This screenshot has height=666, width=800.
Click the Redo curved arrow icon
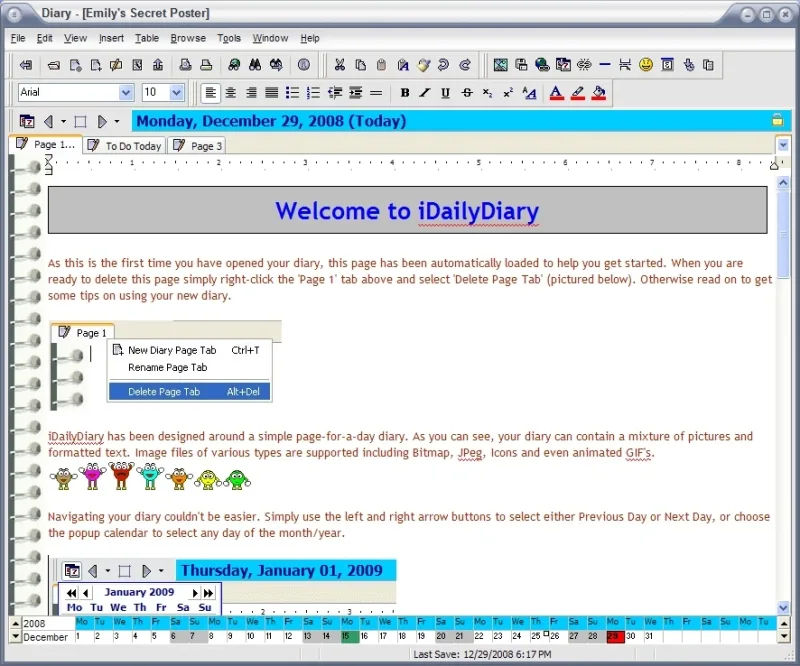pos(465,65)
